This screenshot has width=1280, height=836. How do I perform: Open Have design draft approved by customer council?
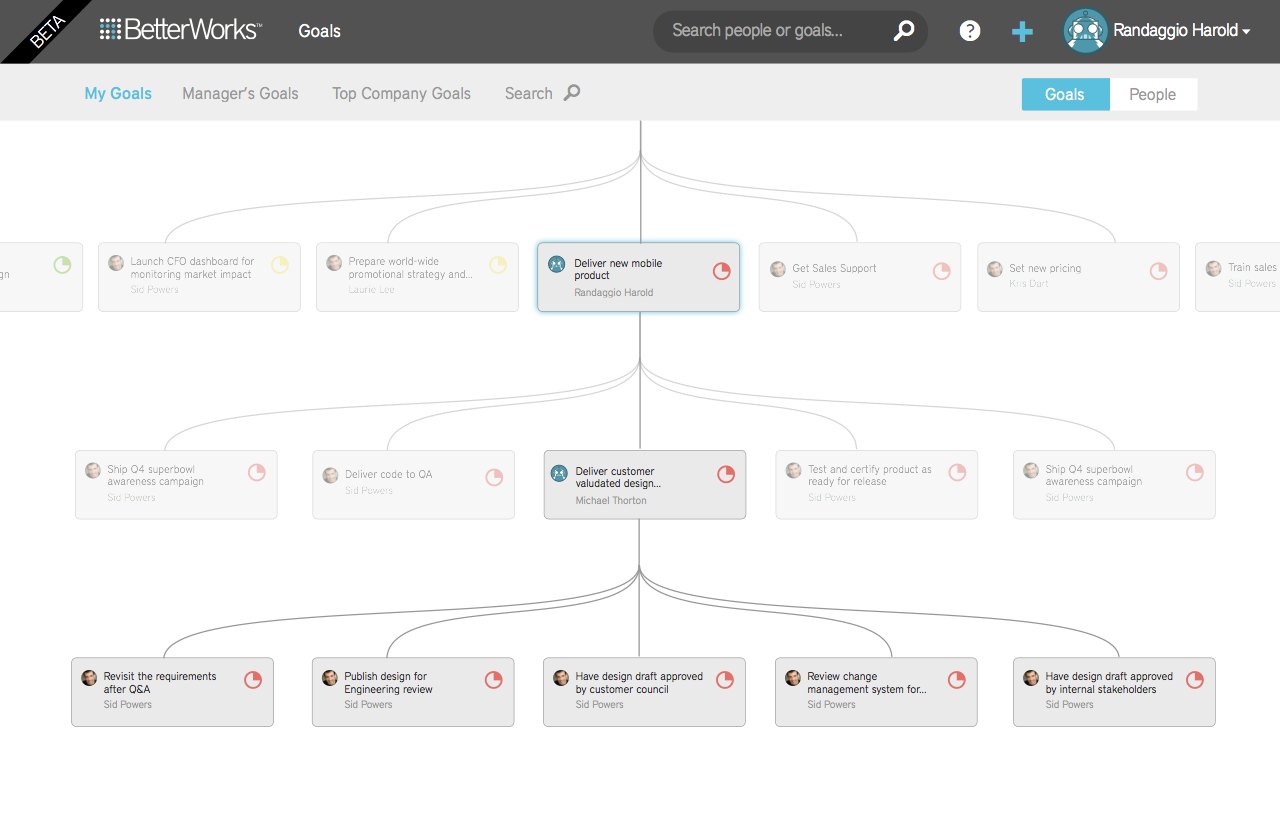pyautogui.click(x=639, y=683)
